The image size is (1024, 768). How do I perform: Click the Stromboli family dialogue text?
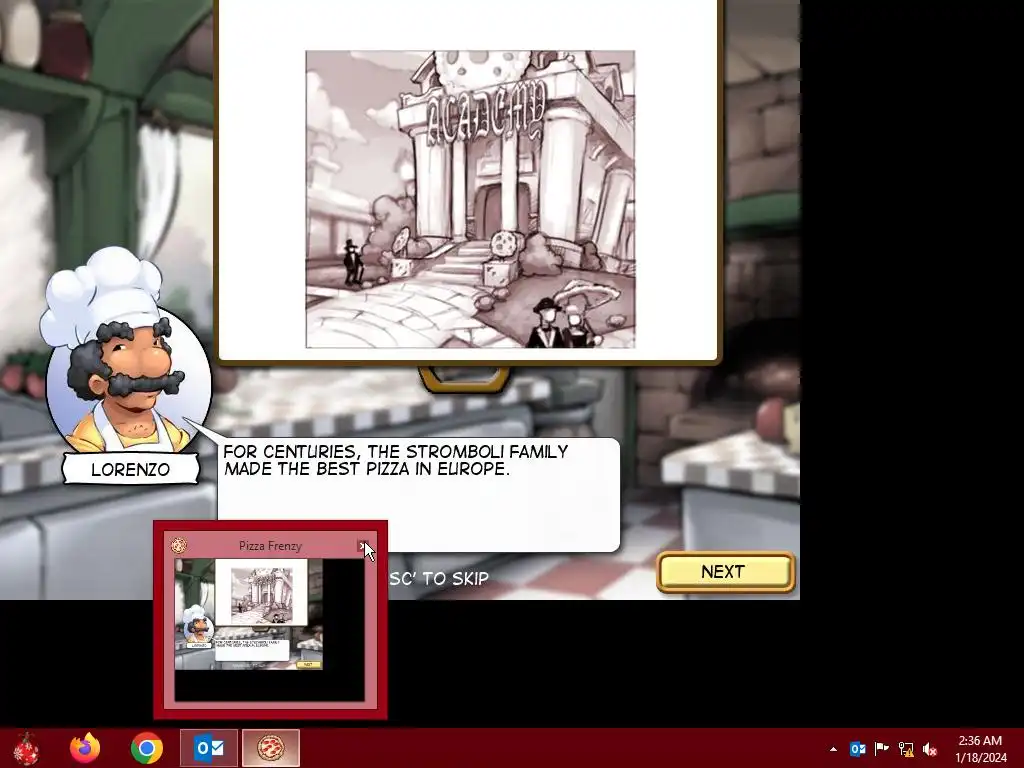(x=396, y=460)
